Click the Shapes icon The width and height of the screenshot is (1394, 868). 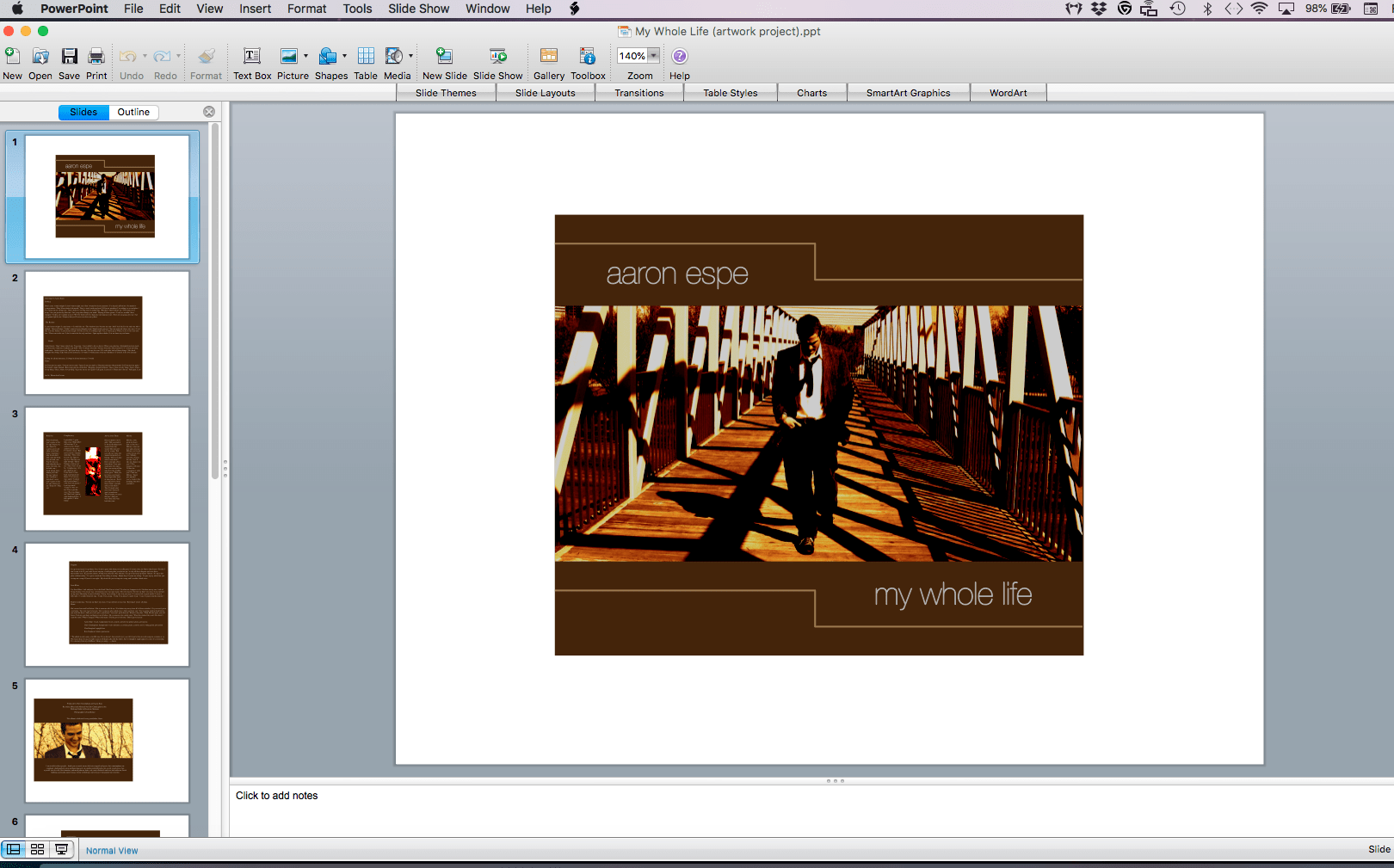[327, 56]
